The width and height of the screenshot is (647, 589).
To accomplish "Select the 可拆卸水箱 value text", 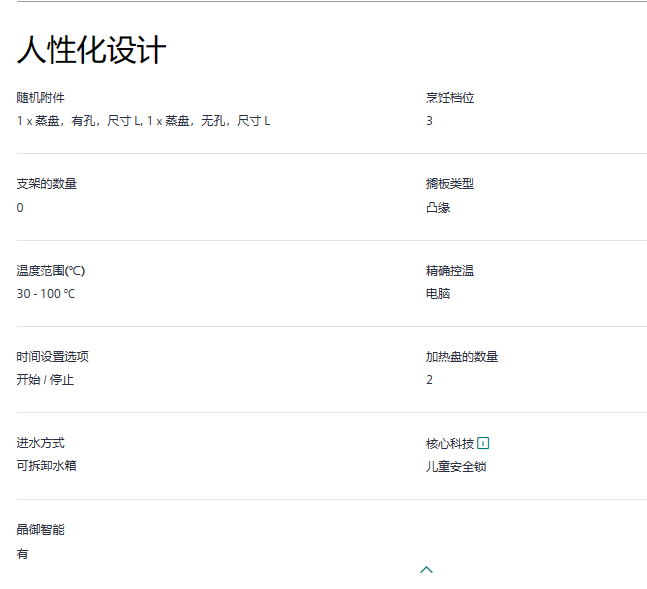I will 46,466.
